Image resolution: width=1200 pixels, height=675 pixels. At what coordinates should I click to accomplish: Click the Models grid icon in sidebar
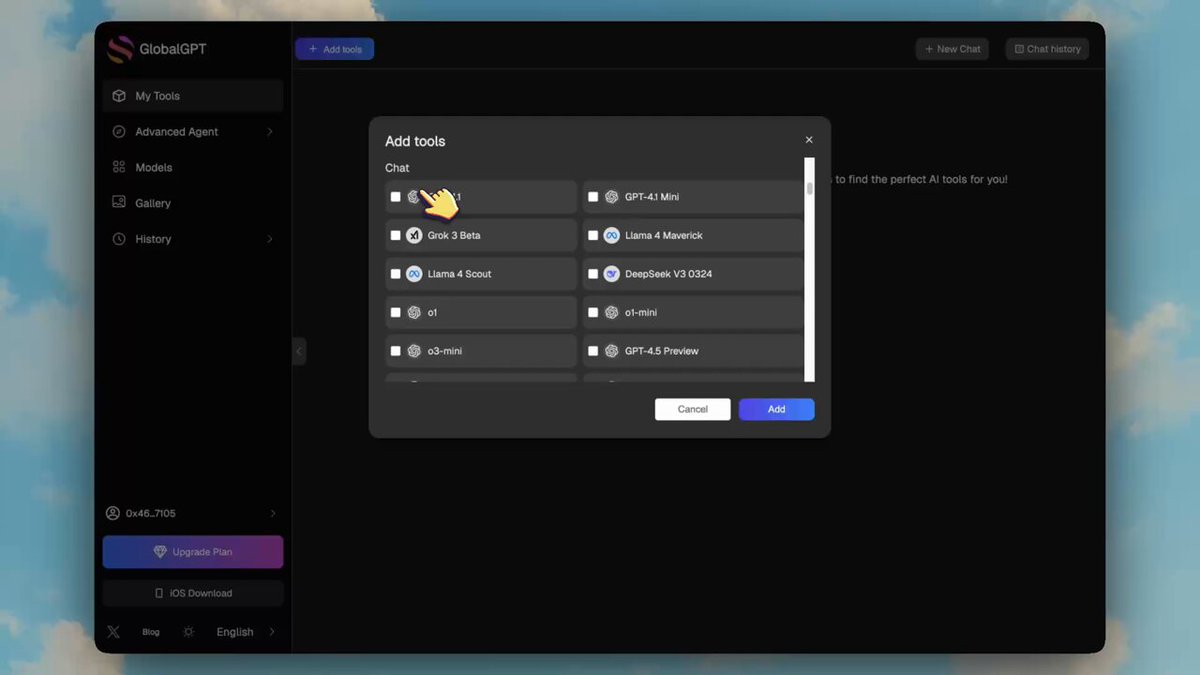click(119, 168)
